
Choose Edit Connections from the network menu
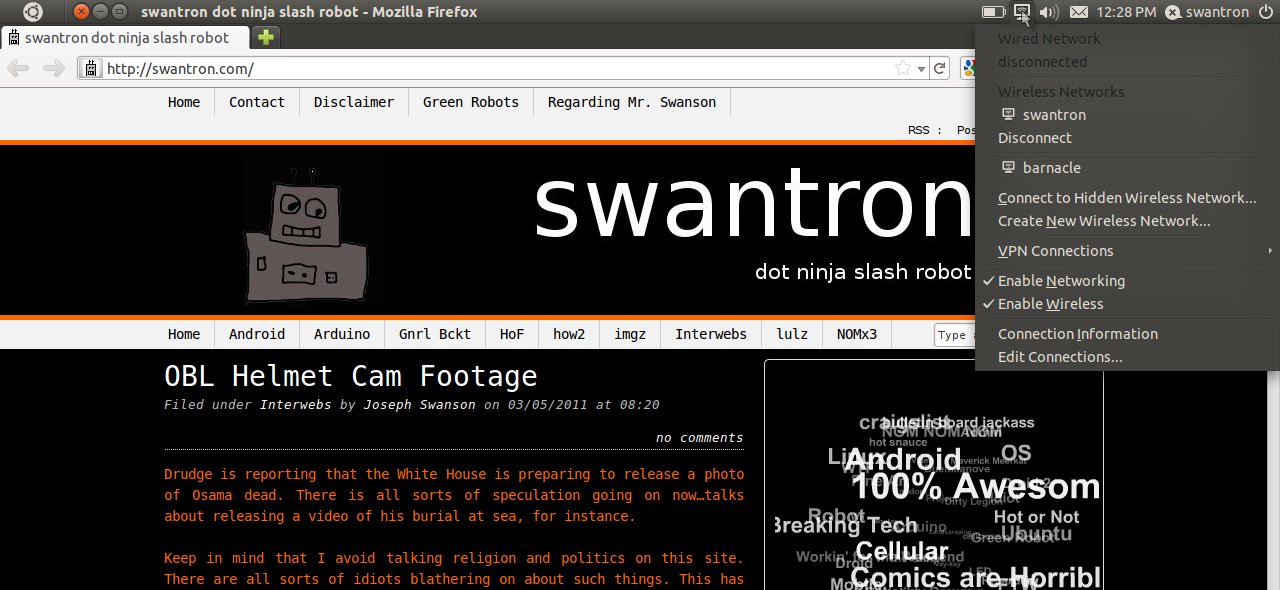point(1059,357)
